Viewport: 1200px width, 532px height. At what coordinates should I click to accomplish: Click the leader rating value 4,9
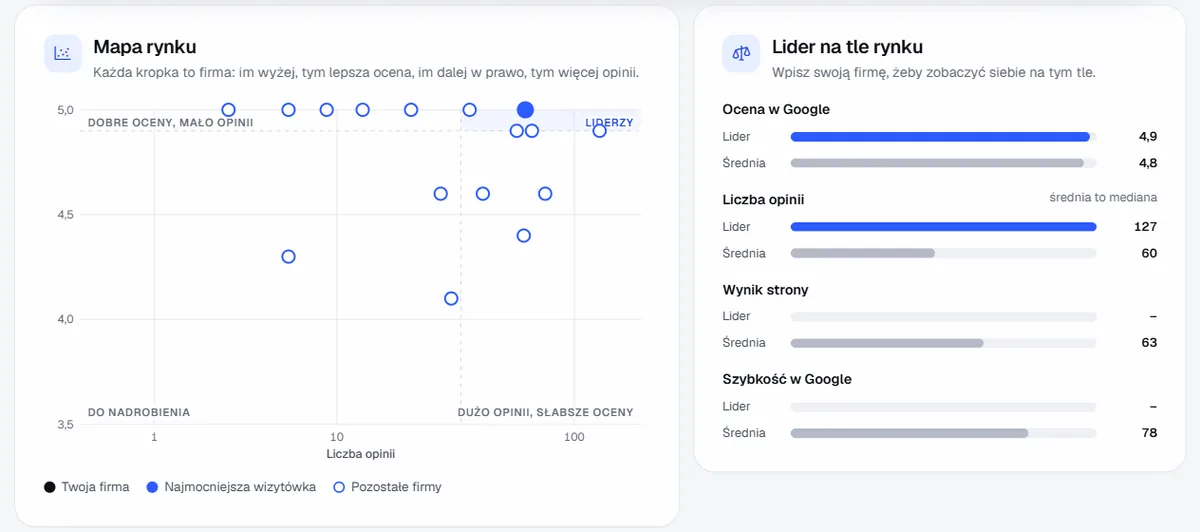[x=1148, y=136]
